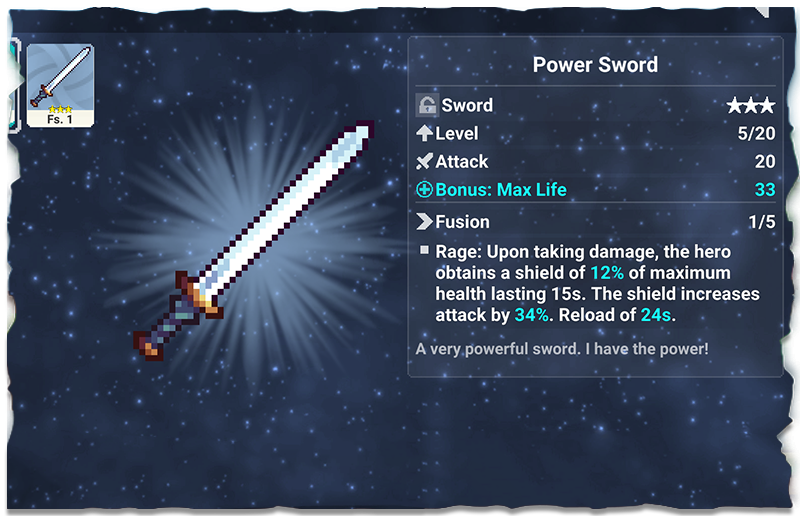Click the highlighted 24s reload value
The width and height of the screenshot is (800, 516).
point(656,315)
